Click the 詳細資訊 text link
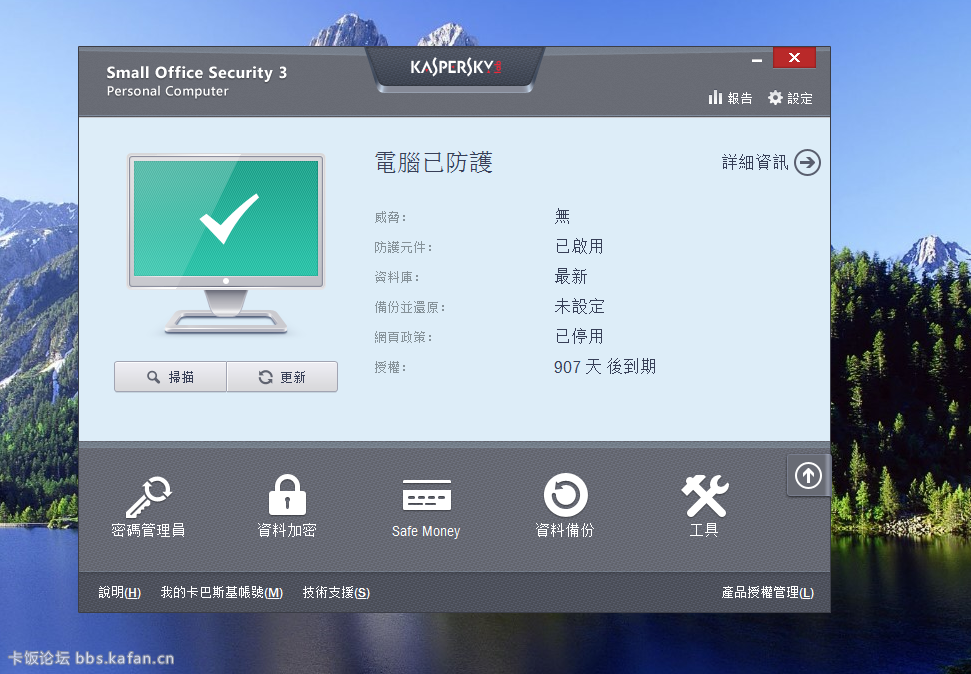 click(755, 162)
